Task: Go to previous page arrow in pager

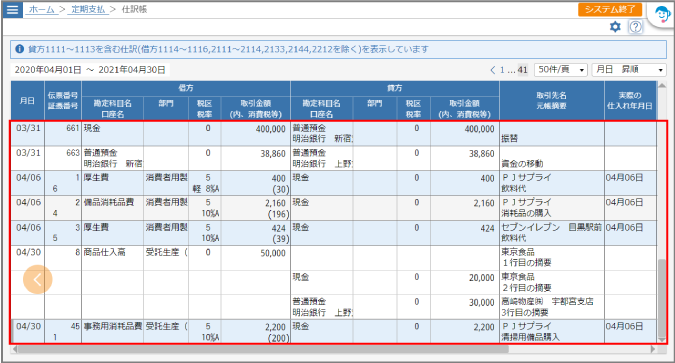Action: tap(493, 70)
